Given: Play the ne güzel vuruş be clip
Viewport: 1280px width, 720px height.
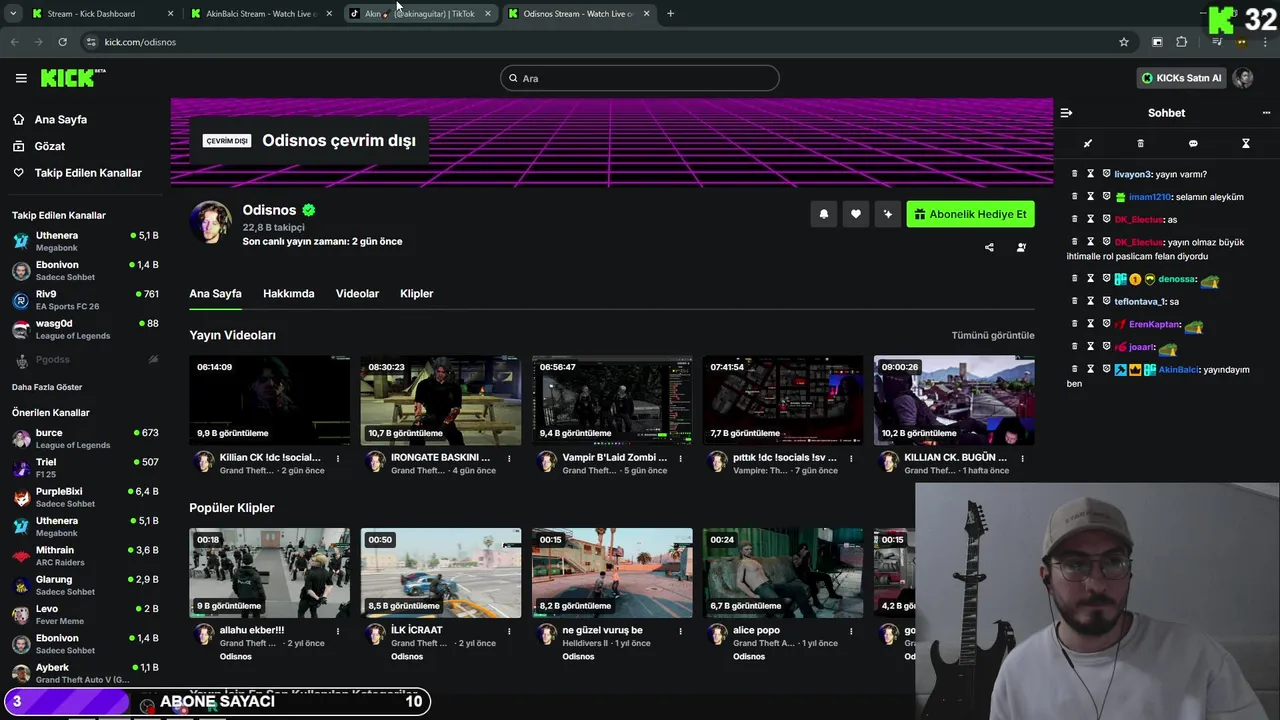Looking at the screenshot, I should tap(612, 573).
